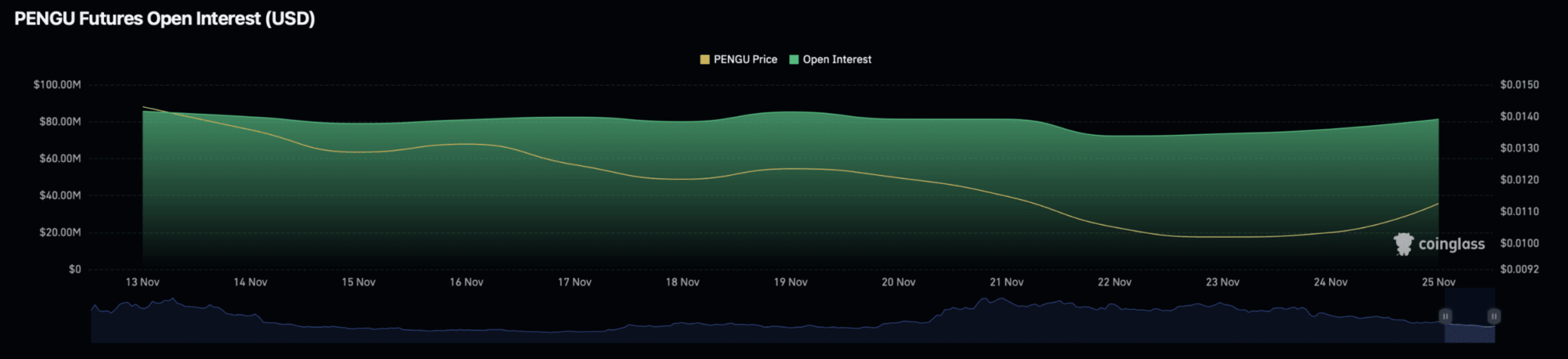Click the 15 Nov date label

[x=358, y=282]
